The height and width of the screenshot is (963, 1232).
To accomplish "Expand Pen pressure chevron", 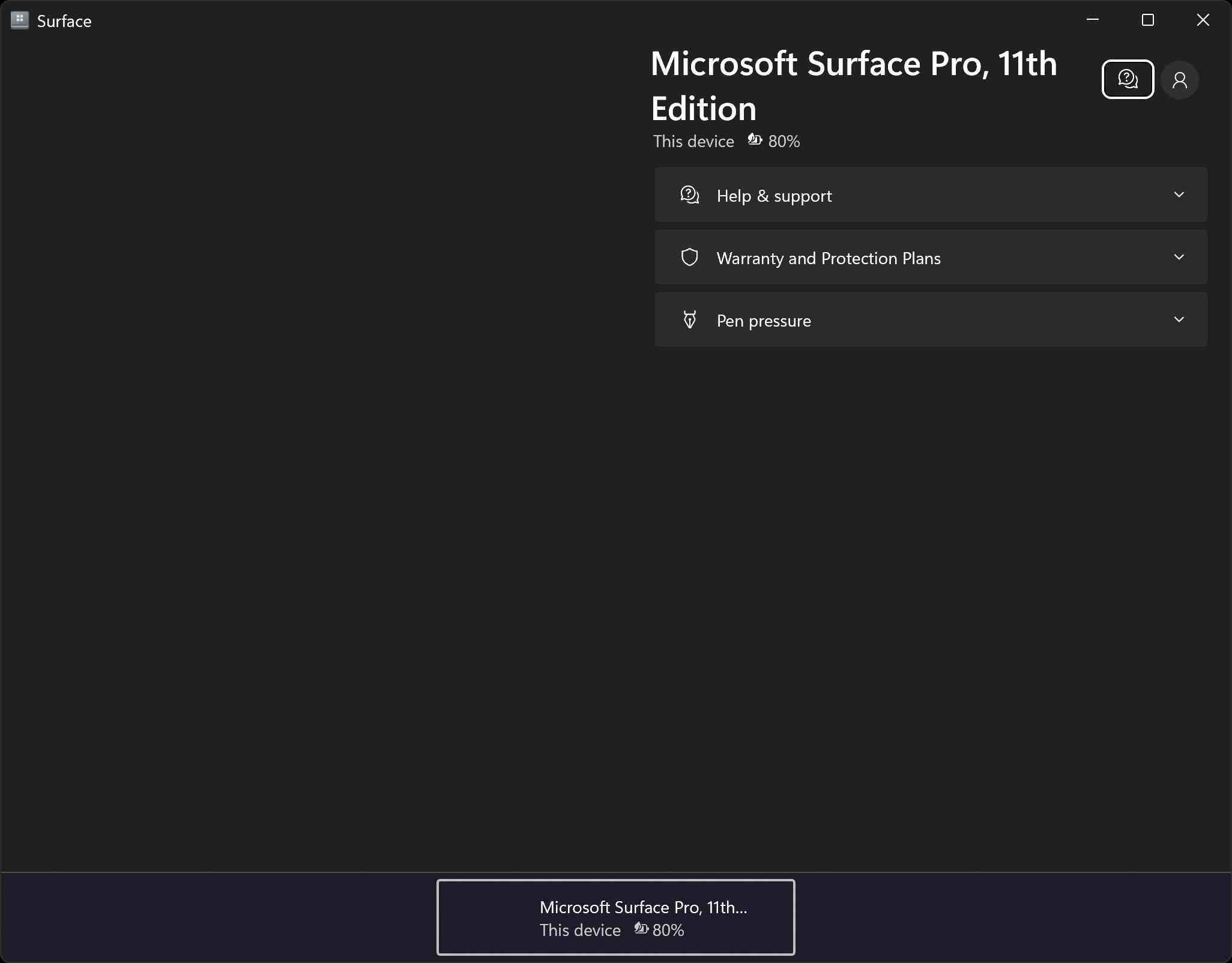I will [1179, 319].
